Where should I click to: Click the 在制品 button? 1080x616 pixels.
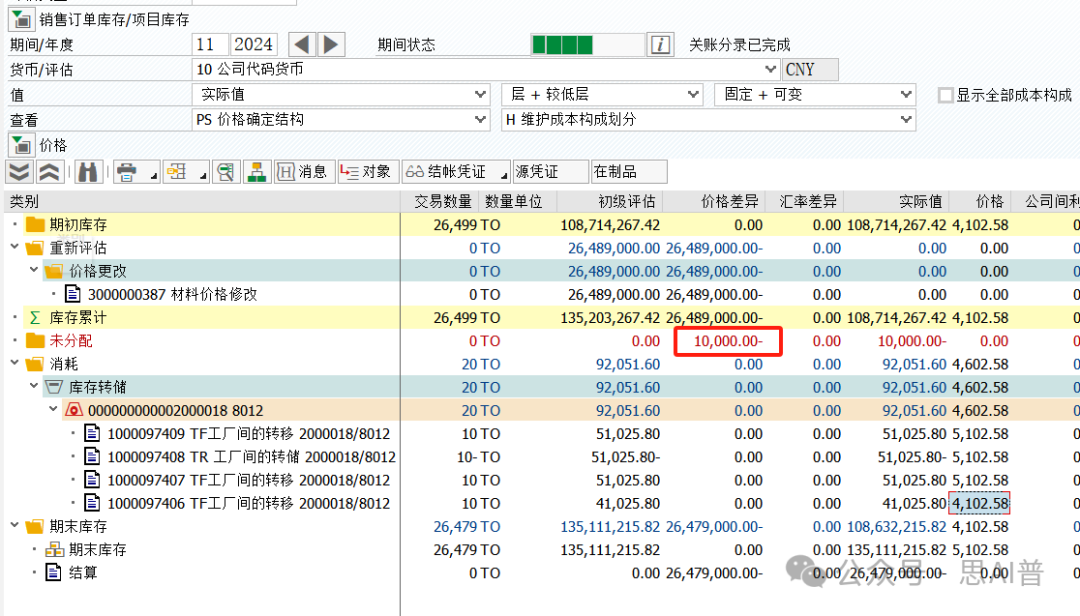coord(628,172)
